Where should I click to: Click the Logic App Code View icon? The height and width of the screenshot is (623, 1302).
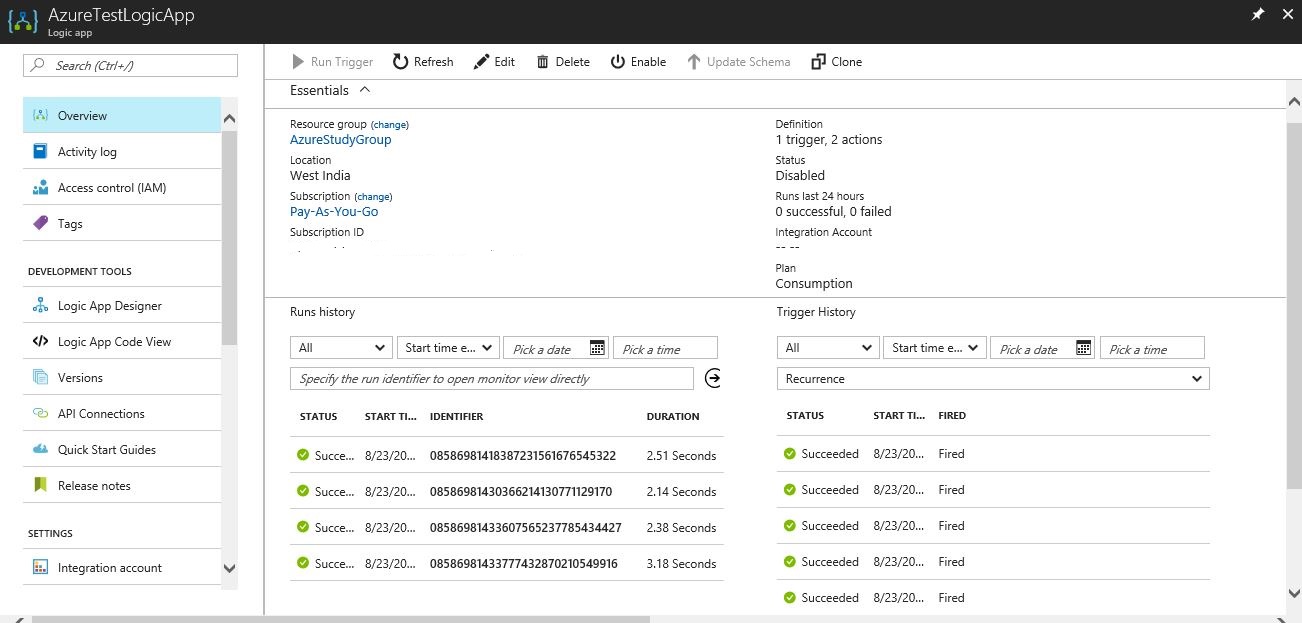click(40, 342)
